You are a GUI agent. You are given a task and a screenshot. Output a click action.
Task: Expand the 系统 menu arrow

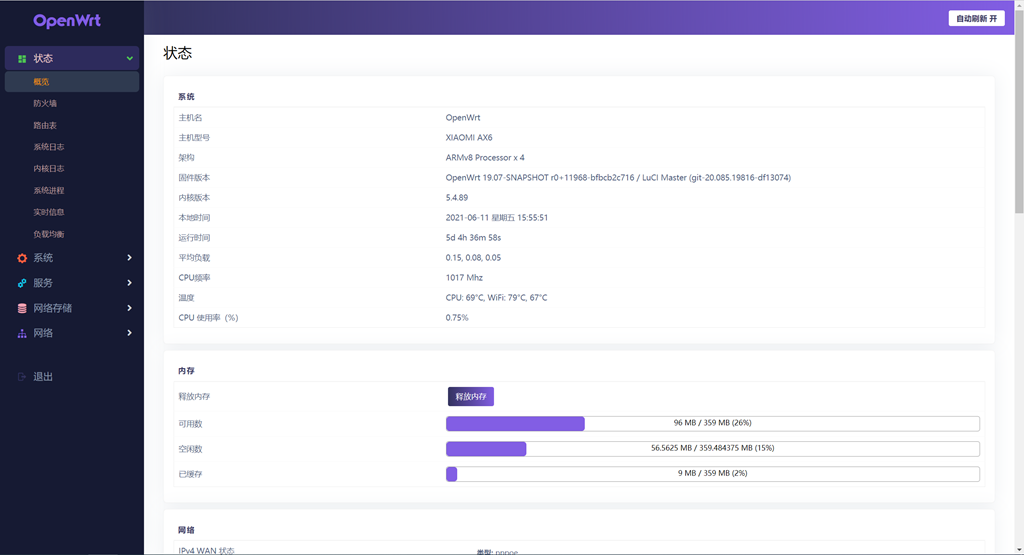[129, 258]
